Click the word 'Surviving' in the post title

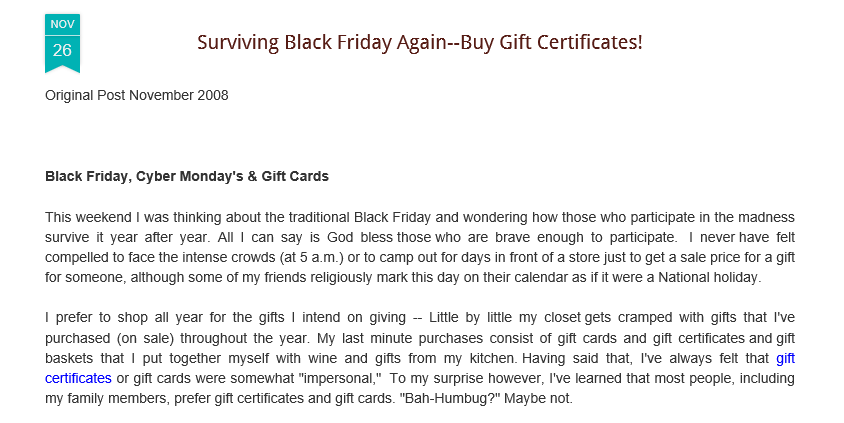[x=238, y=42]
